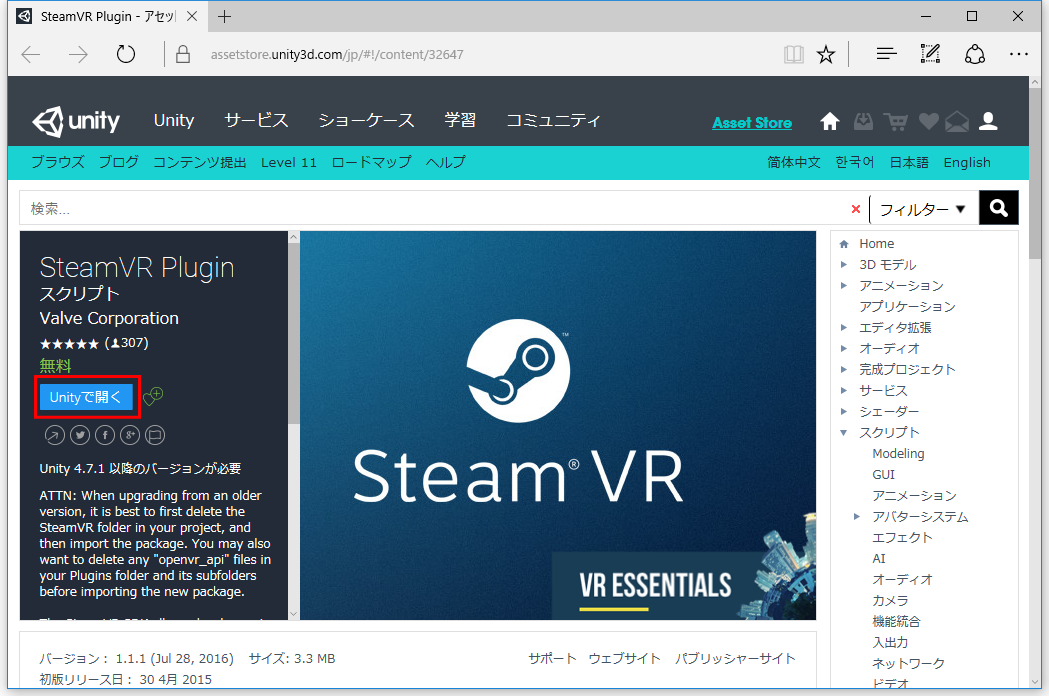
Task: Open the ウェブサイト link
Action: pyautogui.click(x=624, y=659)
